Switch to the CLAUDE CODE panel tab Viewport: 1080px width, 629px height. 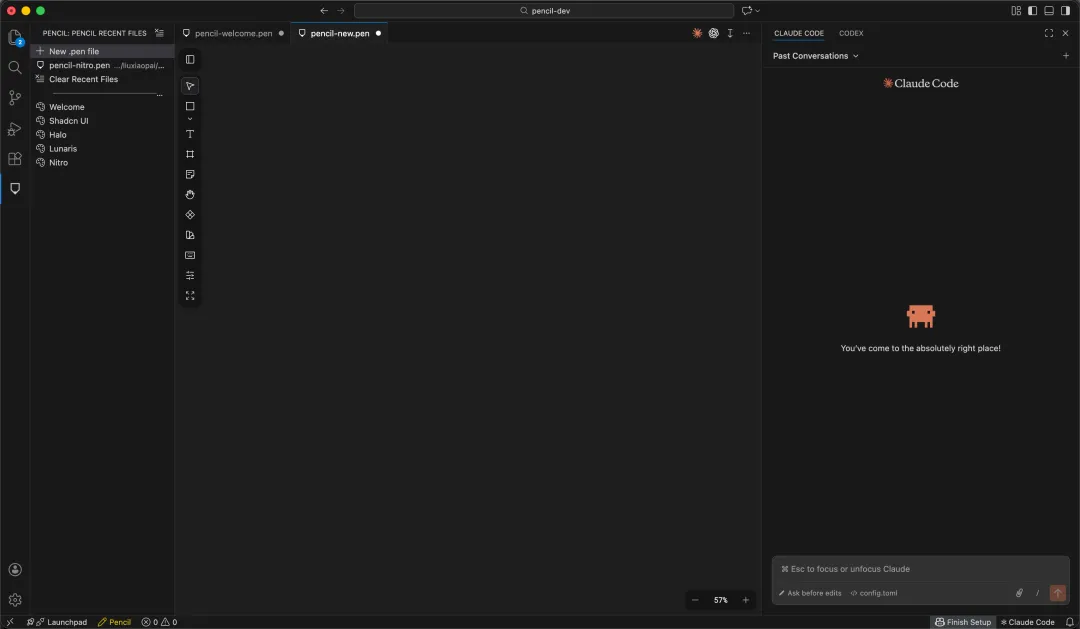pos(798,33)
